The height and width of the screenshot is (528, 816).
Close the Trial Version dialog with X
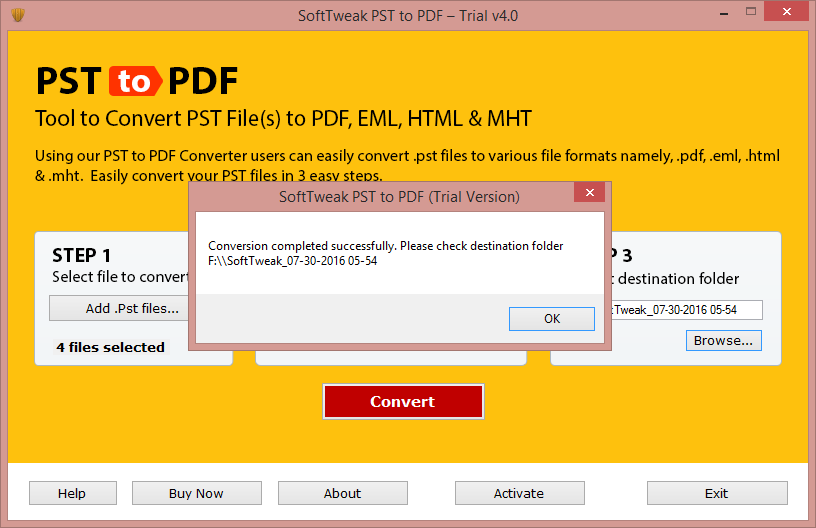tap(590, 192)
